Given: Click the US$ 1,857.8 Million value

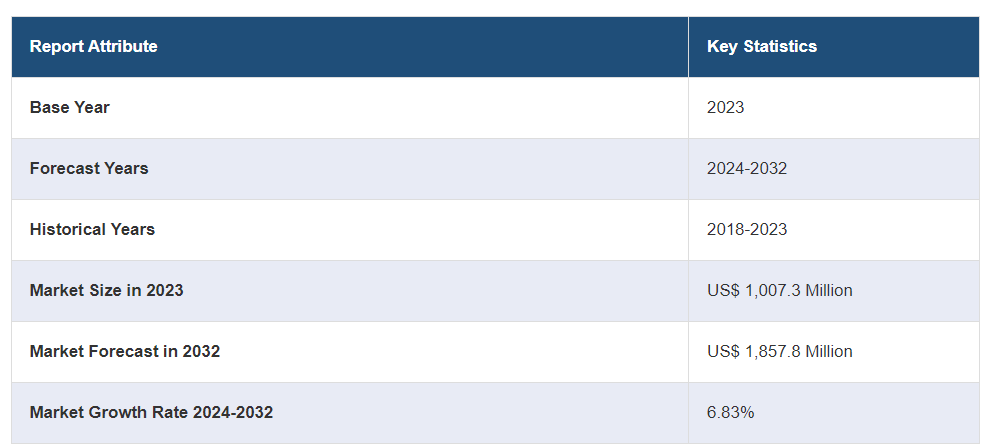Looking at the screenshot, I should pyautogui.click(x=779, y=351).
